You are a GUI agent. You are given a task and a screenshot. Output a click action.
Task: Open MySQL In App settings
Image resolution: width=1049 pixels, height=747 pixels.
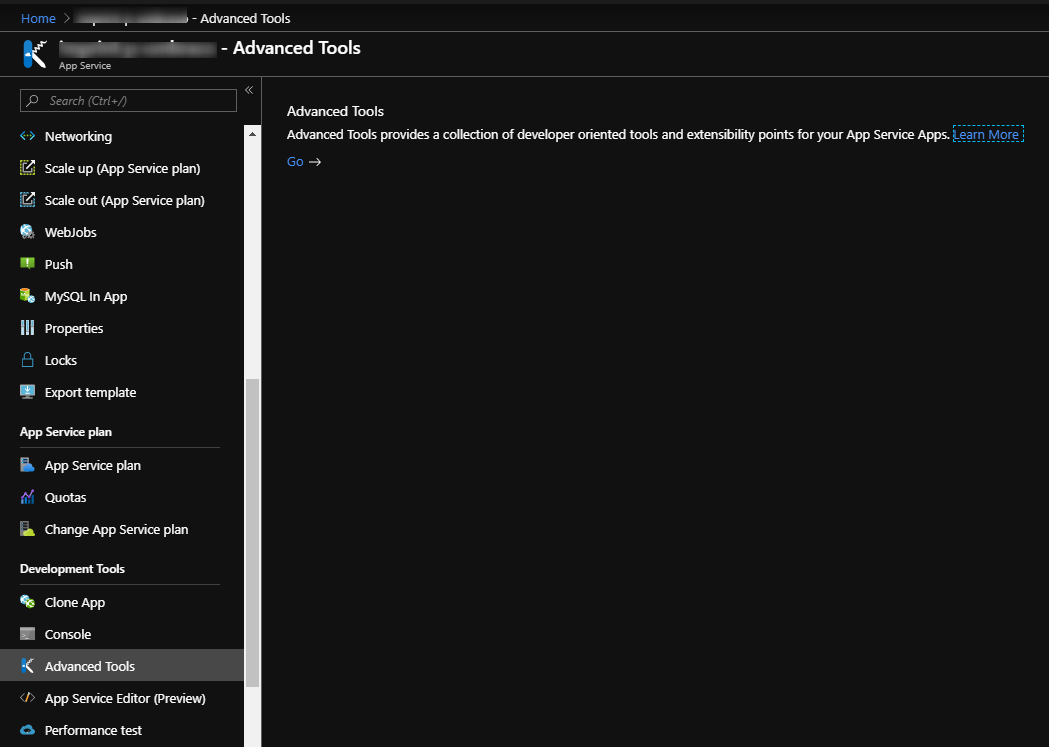[x=85, y=296]
